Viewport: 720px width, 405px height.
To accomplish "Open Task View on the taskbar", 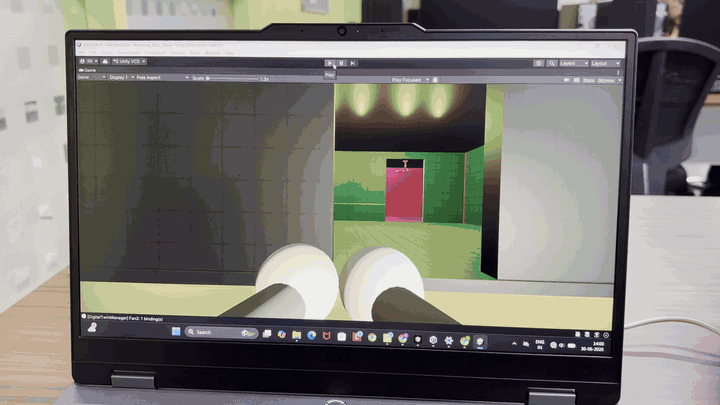I will tap(266, 334).
